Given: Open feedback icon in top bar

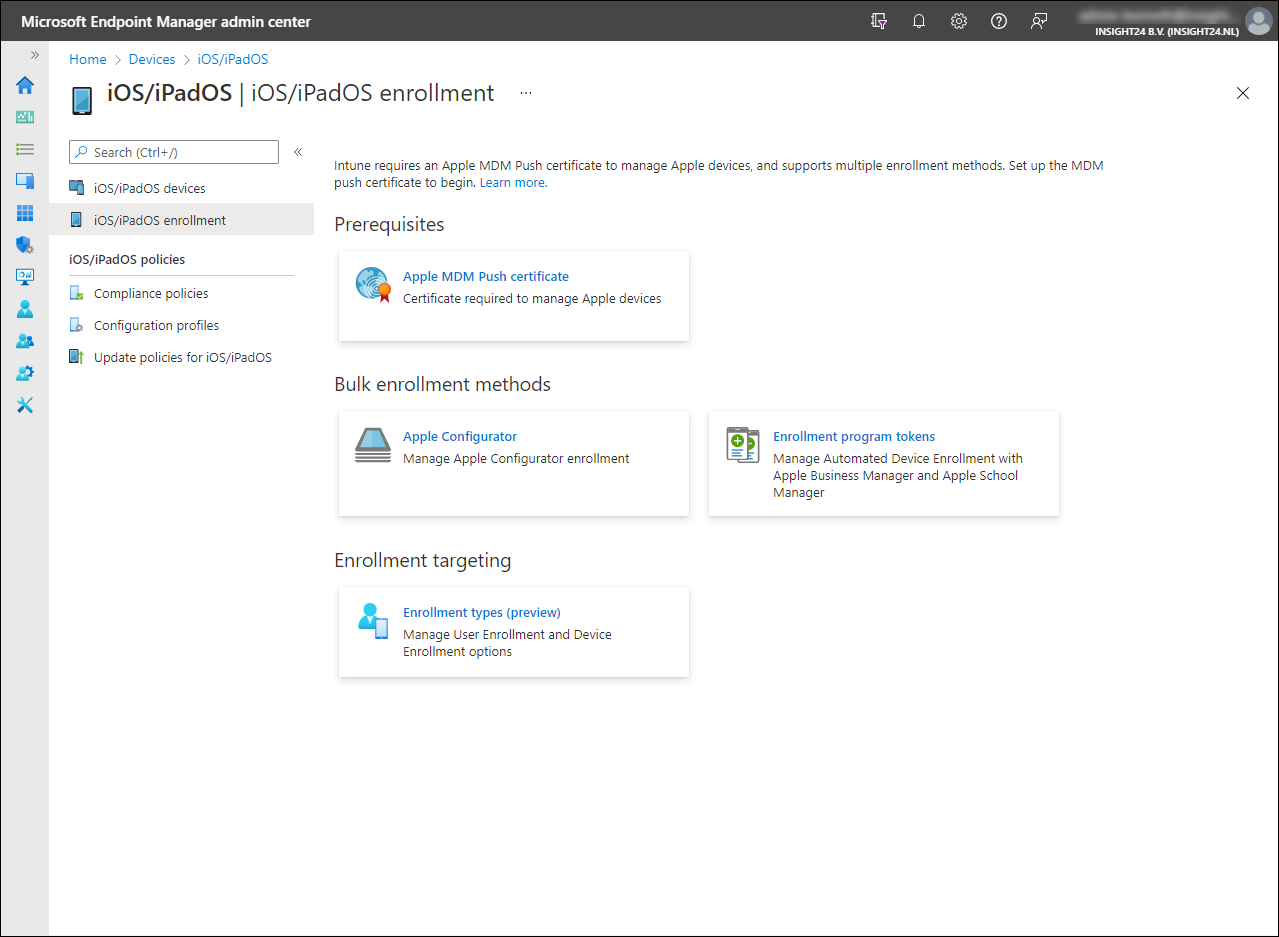Looking at the screenshot, I should tap(1039, 21).
